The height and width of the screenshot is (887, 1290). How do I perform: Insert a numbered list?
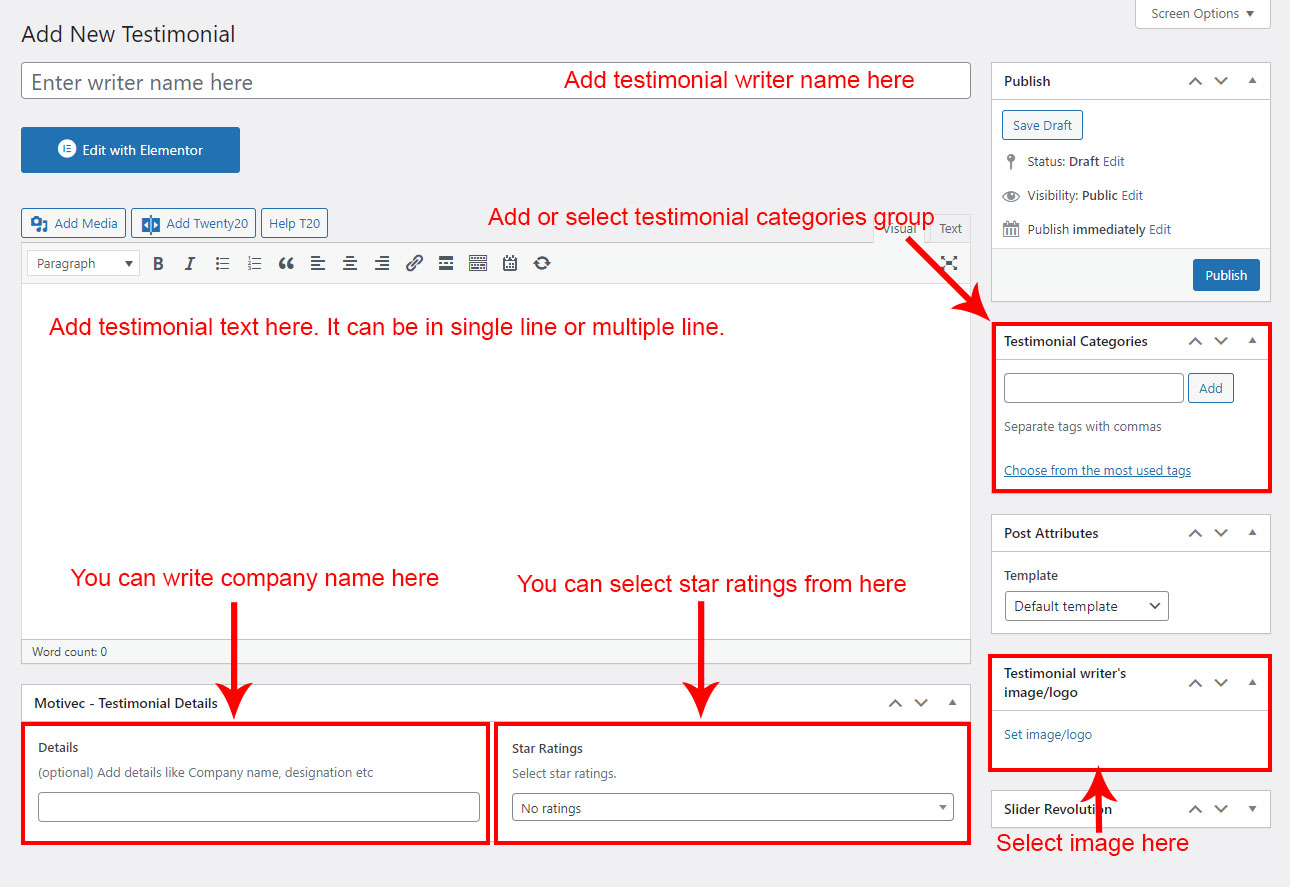pyautogui.click(x=254, y=264)
